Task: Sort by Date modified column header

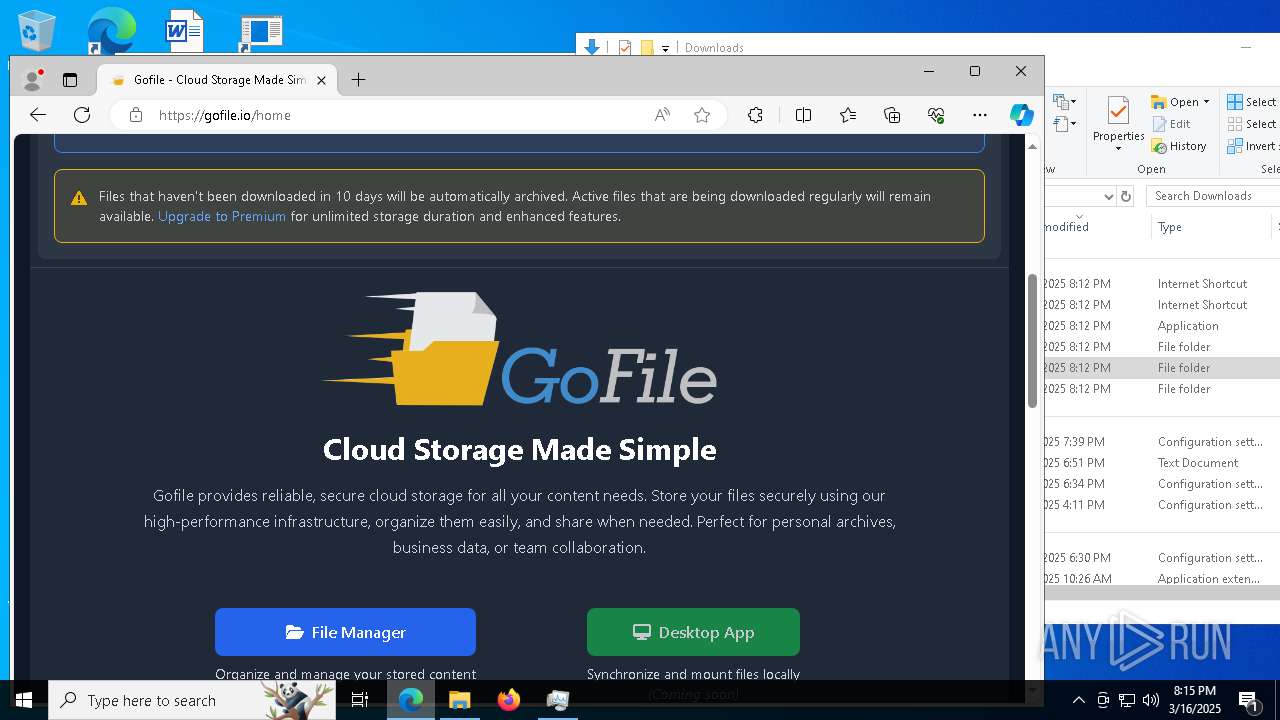Action: [1097, 227]
